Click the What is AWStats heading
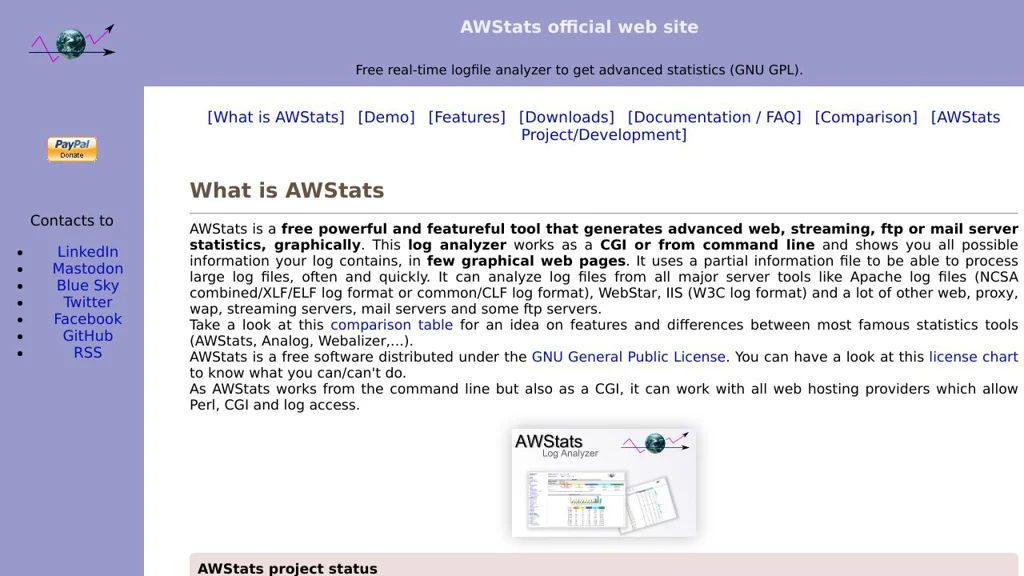Viewport: 1024px width, 576px height. tap(287, 190)
